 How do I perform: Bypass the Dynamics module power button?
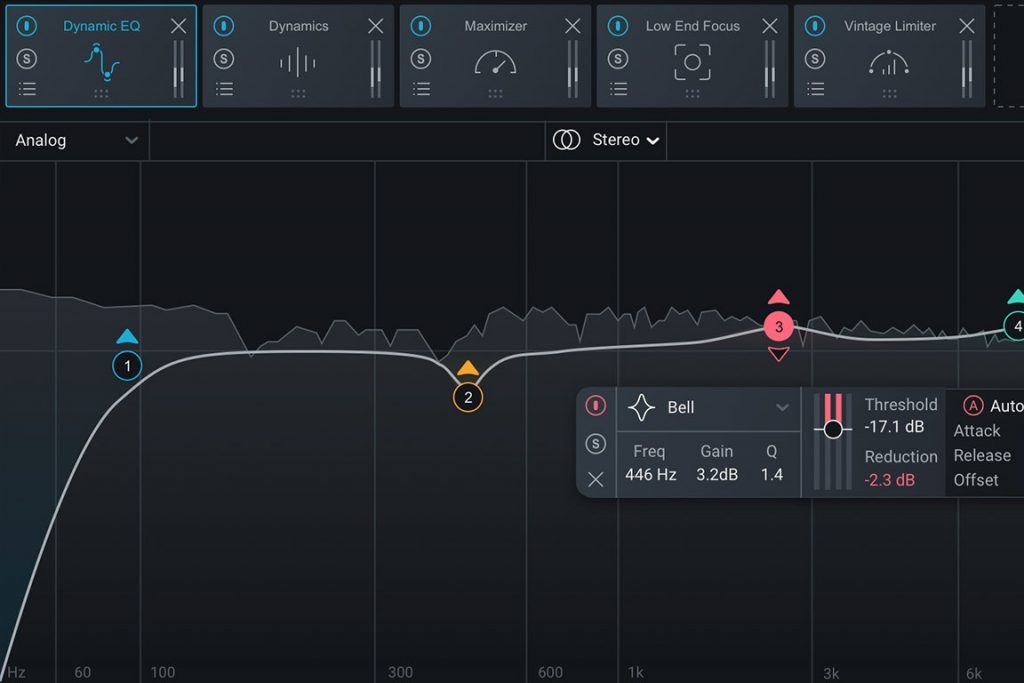click(224, 25)
